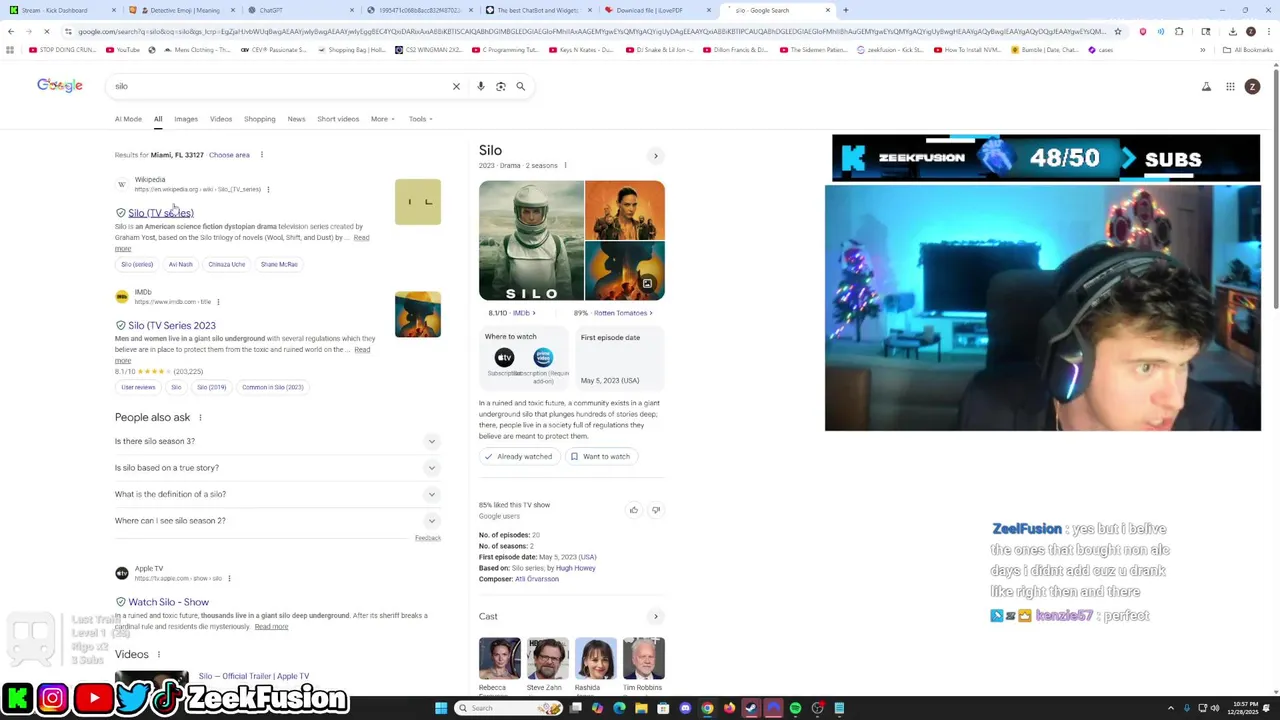Open more options next to Choose area
Viewport: 1280px width, 720px height.
262,155
